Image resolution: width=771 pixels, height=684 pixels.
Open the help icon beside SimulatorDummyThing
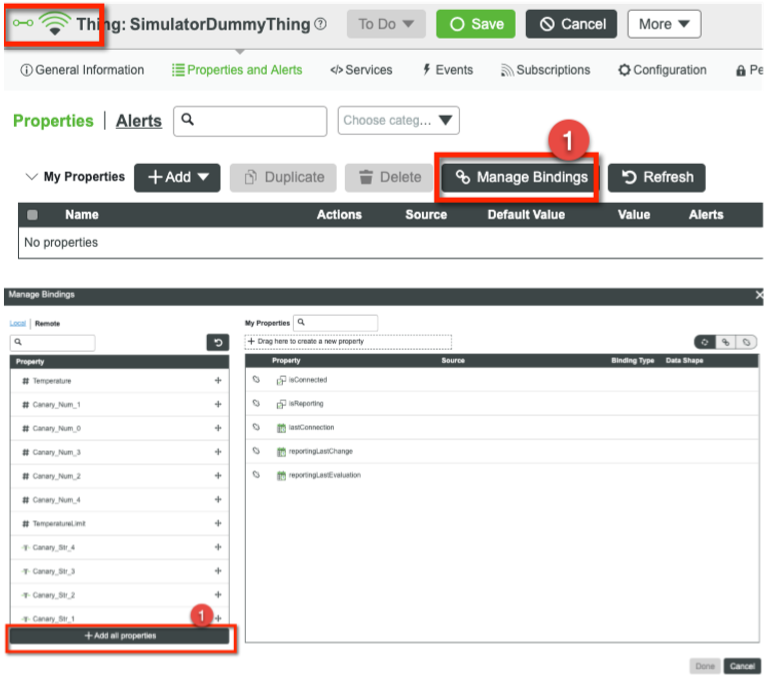pyautogui.click(x=320, y=24)
